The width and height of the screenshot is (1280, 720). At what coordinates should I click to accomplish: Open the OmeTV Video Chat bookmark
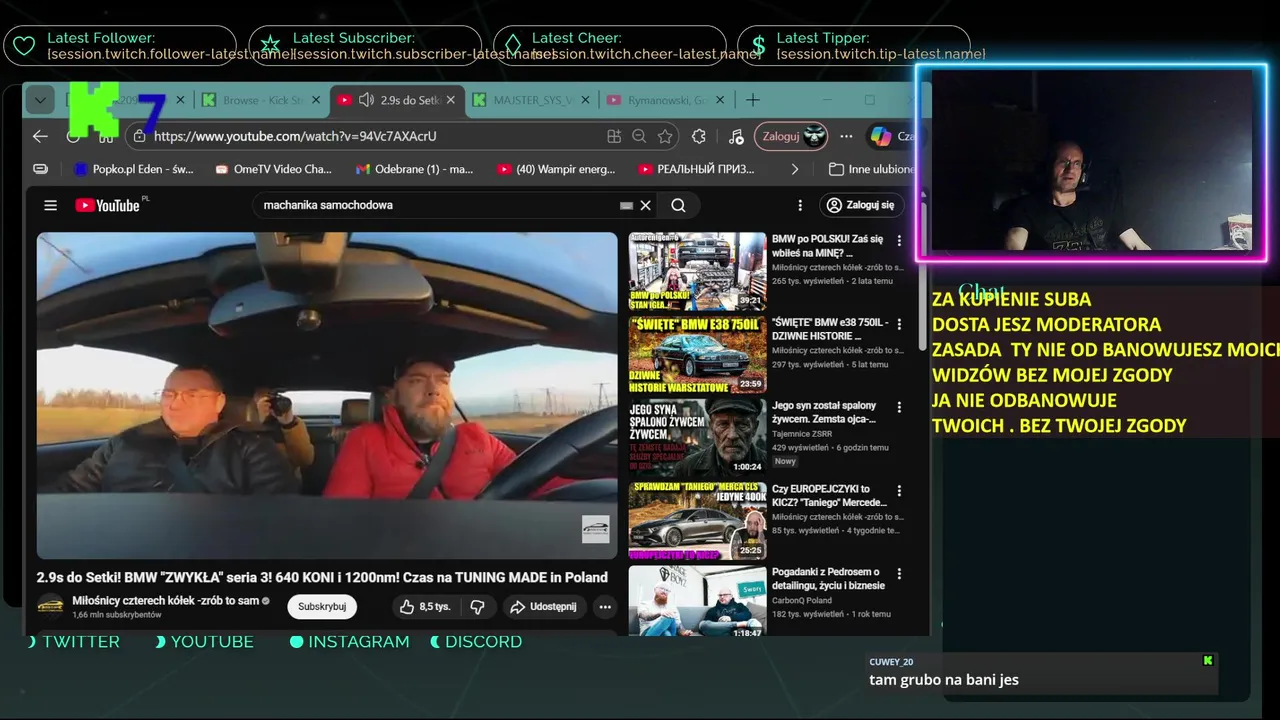click(x=273, y=169)
